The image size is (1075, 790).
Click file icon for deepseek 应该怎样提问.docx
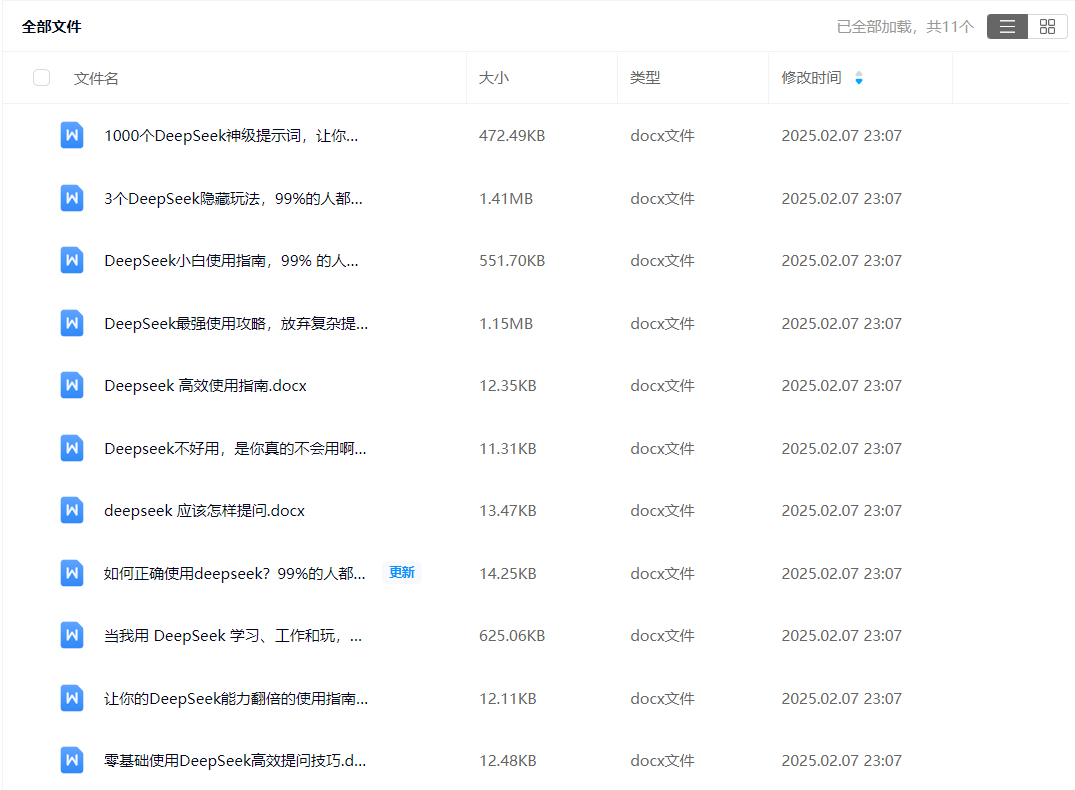71,511
